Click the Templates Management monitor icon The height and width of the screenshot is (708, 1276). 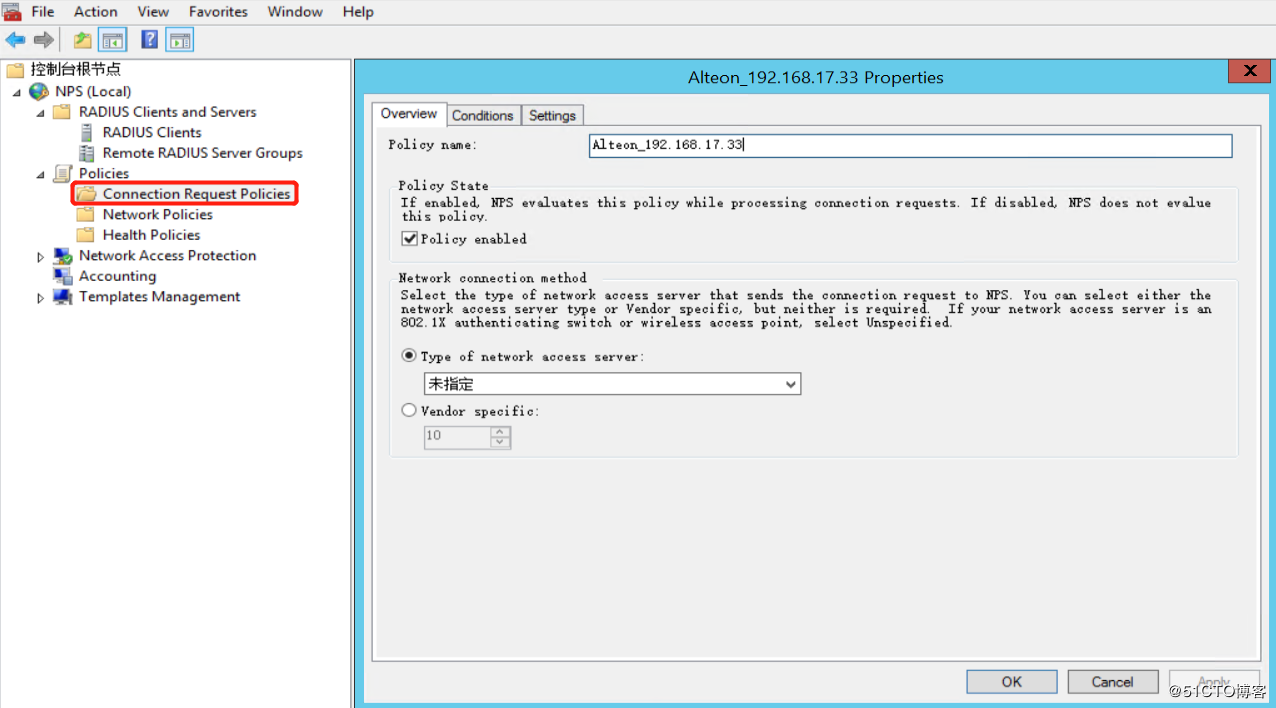[62, 297]
